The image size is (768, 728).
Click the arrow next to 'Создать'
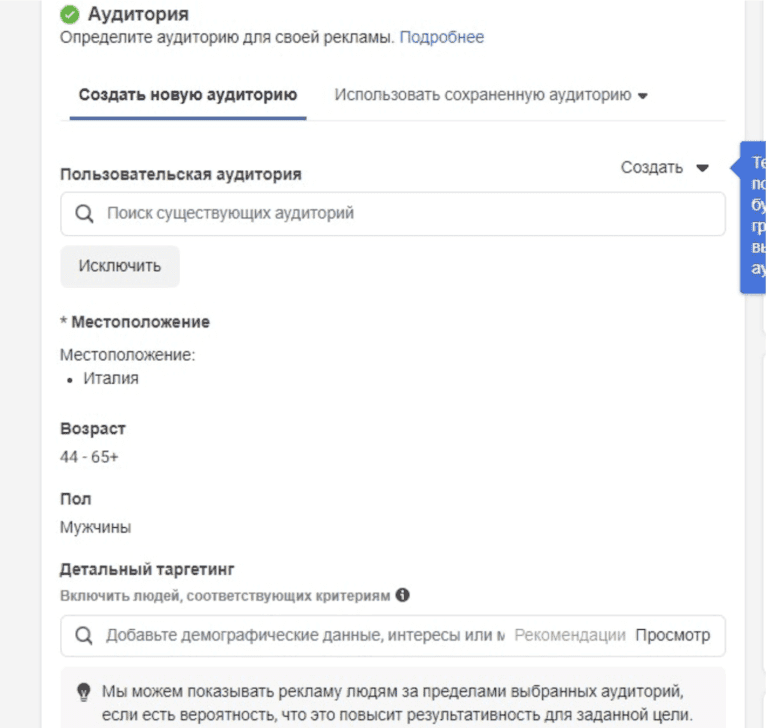click(703, 168)
